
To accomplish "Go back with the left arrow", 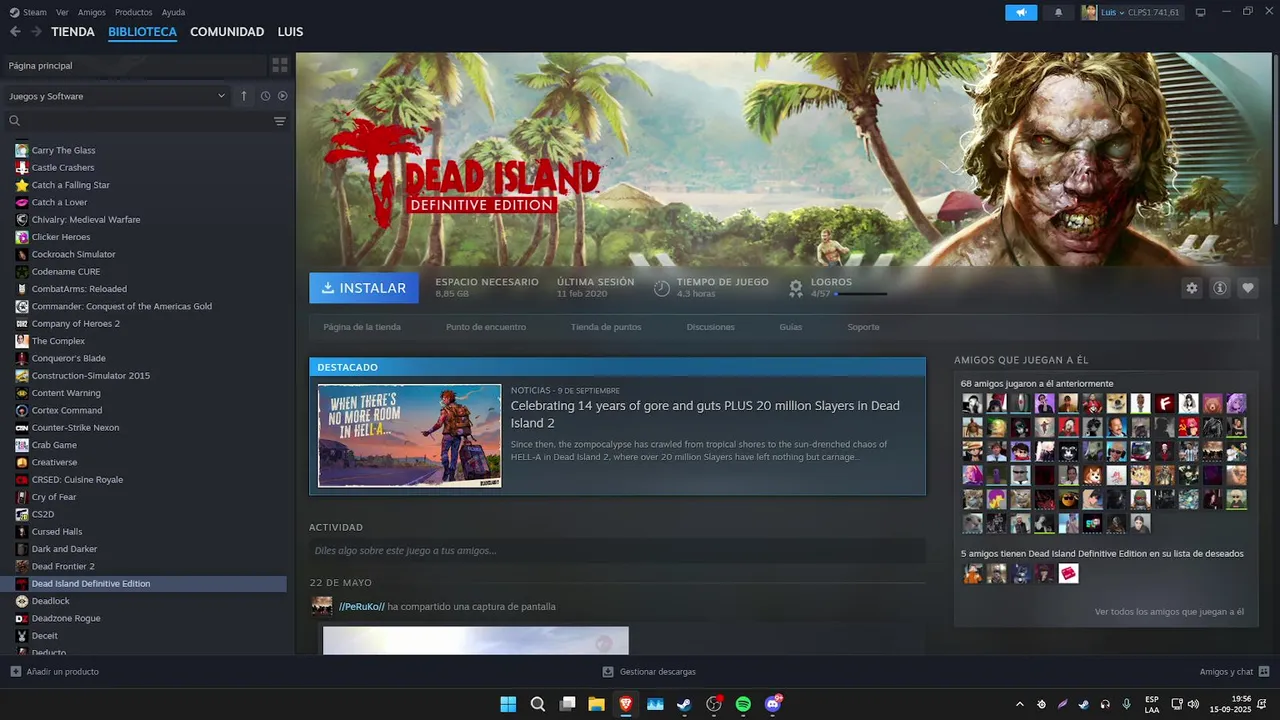I will 15,32.
